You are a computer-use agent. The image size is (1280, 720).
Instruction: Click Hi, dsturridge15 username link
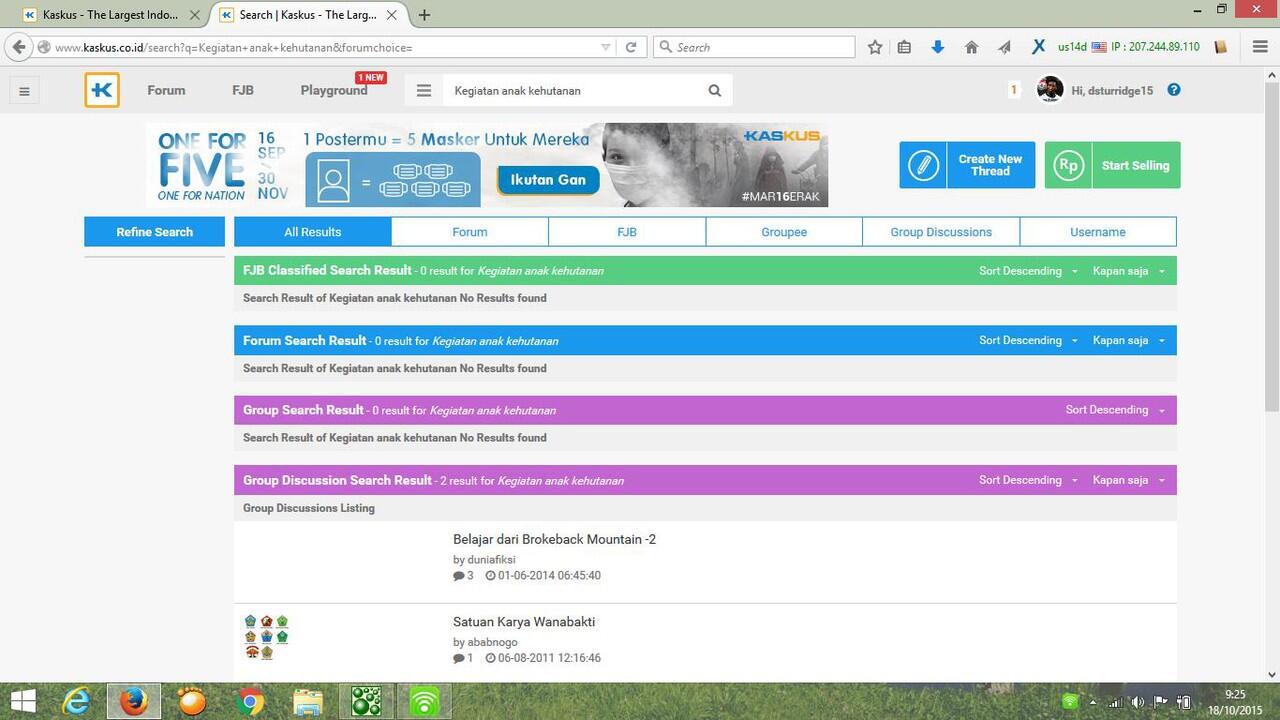coord(1112,90)
